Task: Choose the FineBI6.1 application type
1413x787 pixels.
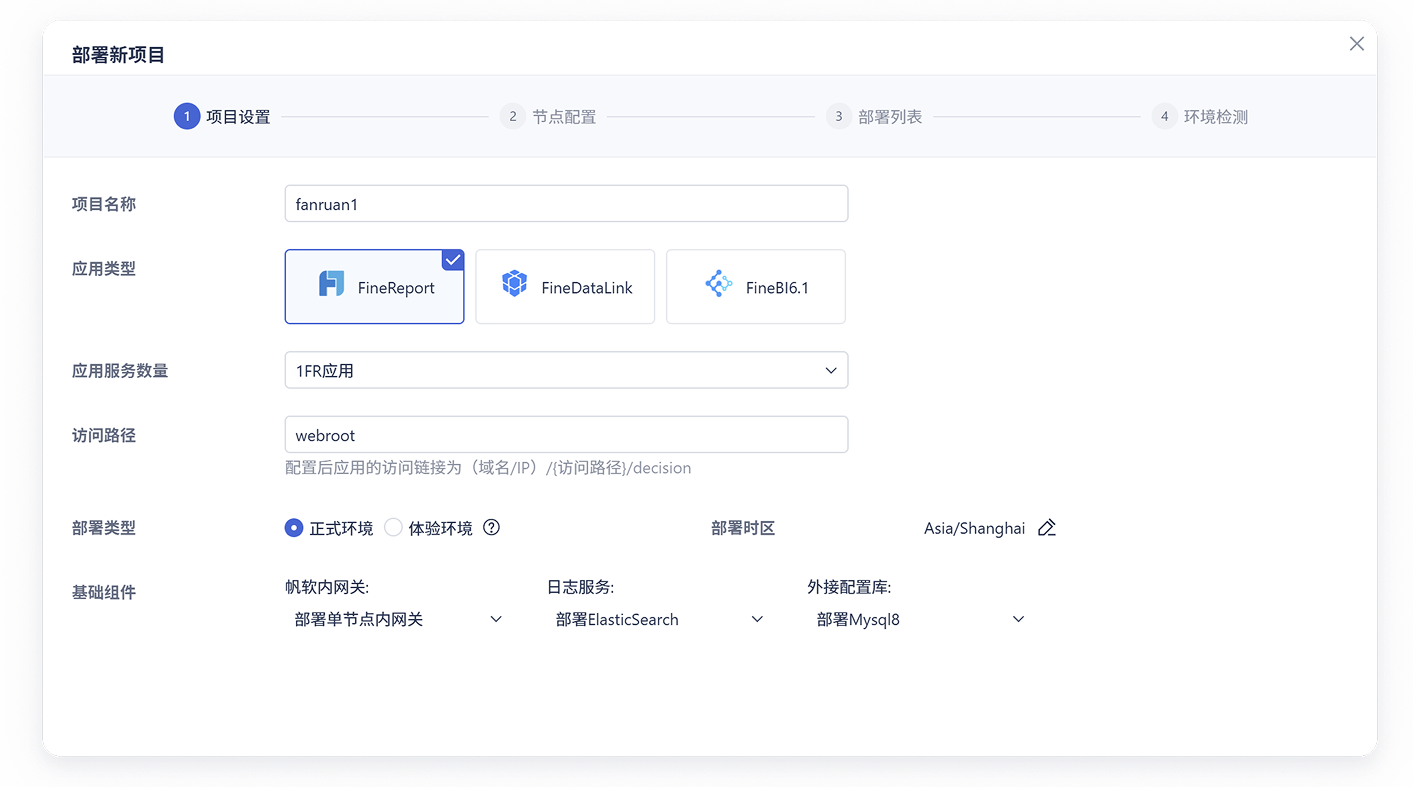Action: [x=756, y=287]
